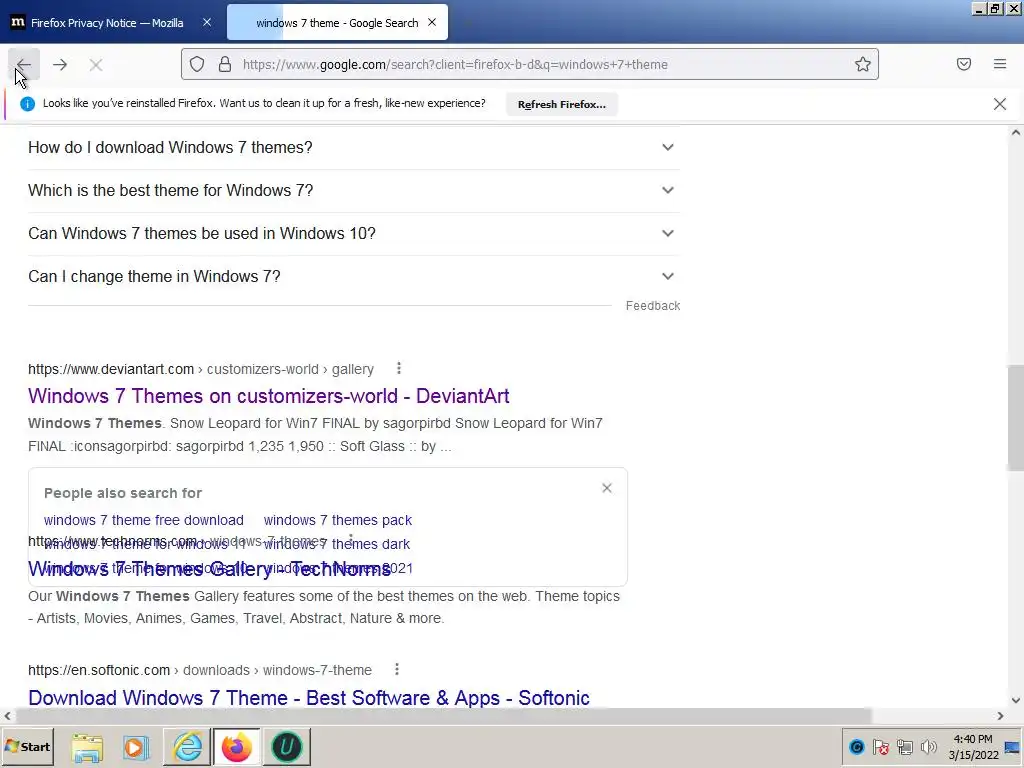Select the Firefox taskbar icon
The image size is (1024, 768).
point(236,747)
